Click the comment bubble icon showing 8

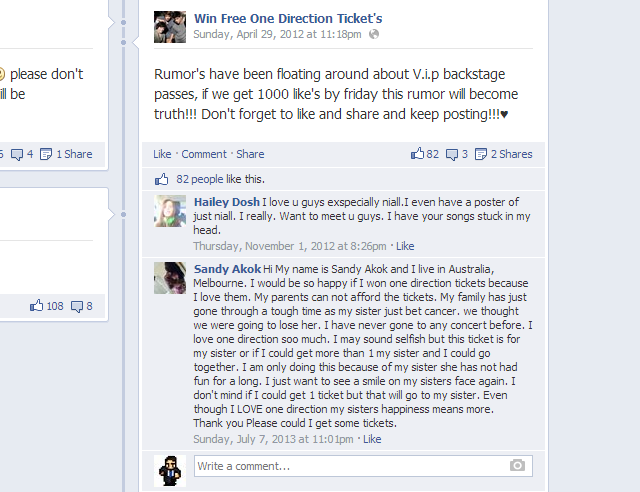[77, 307]
